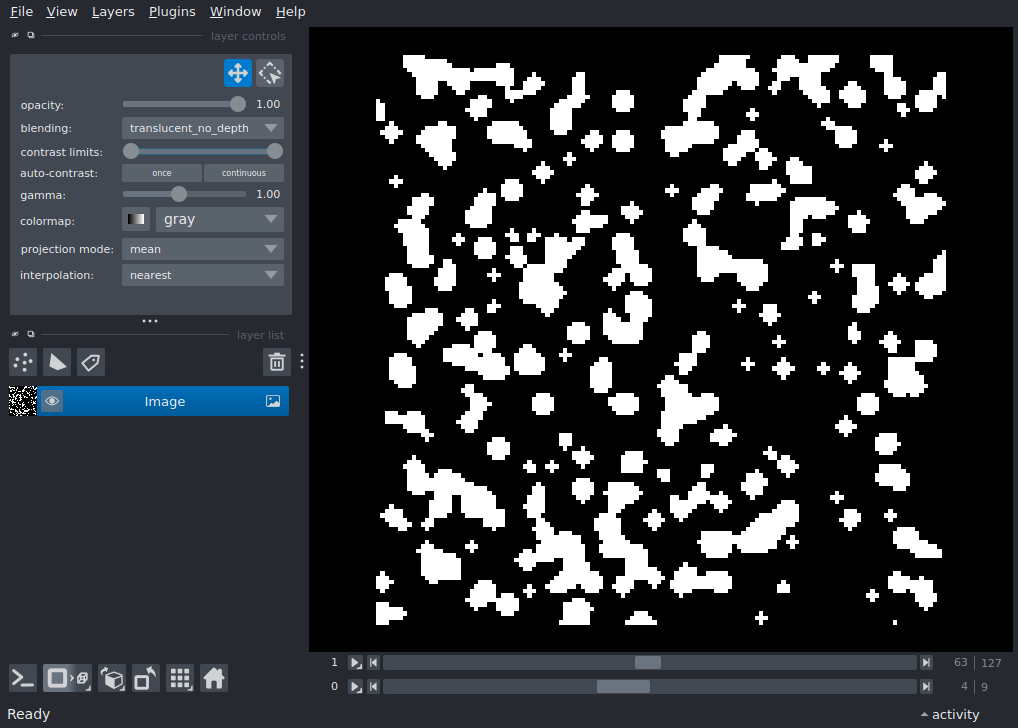Delete the selected layer with trash icon

tap(277, 362)
